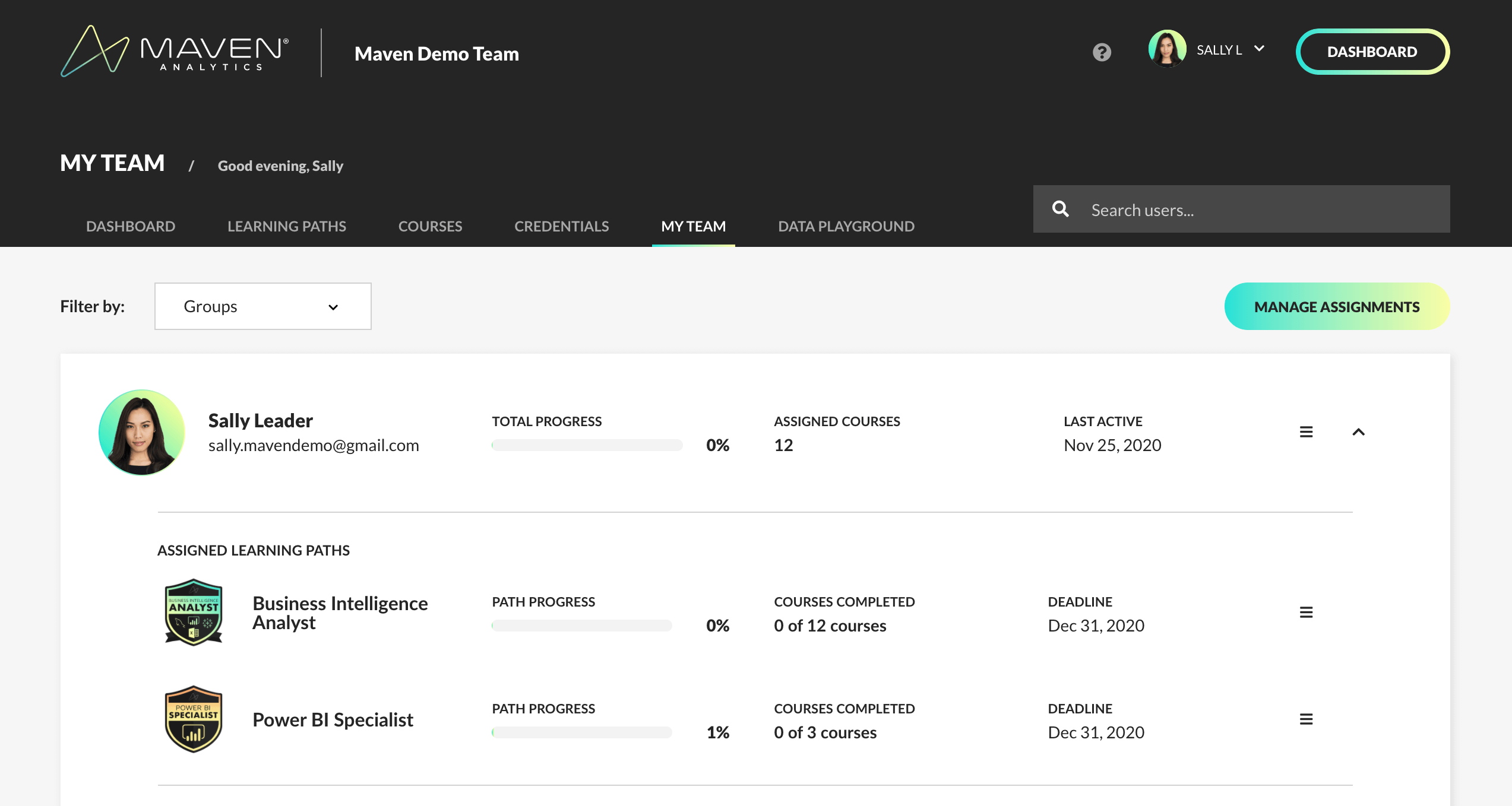This screenshot has width=1512, height=806.
Task: Open Power BI Specialist row menu icon
Action: [x=1306, y=719]
